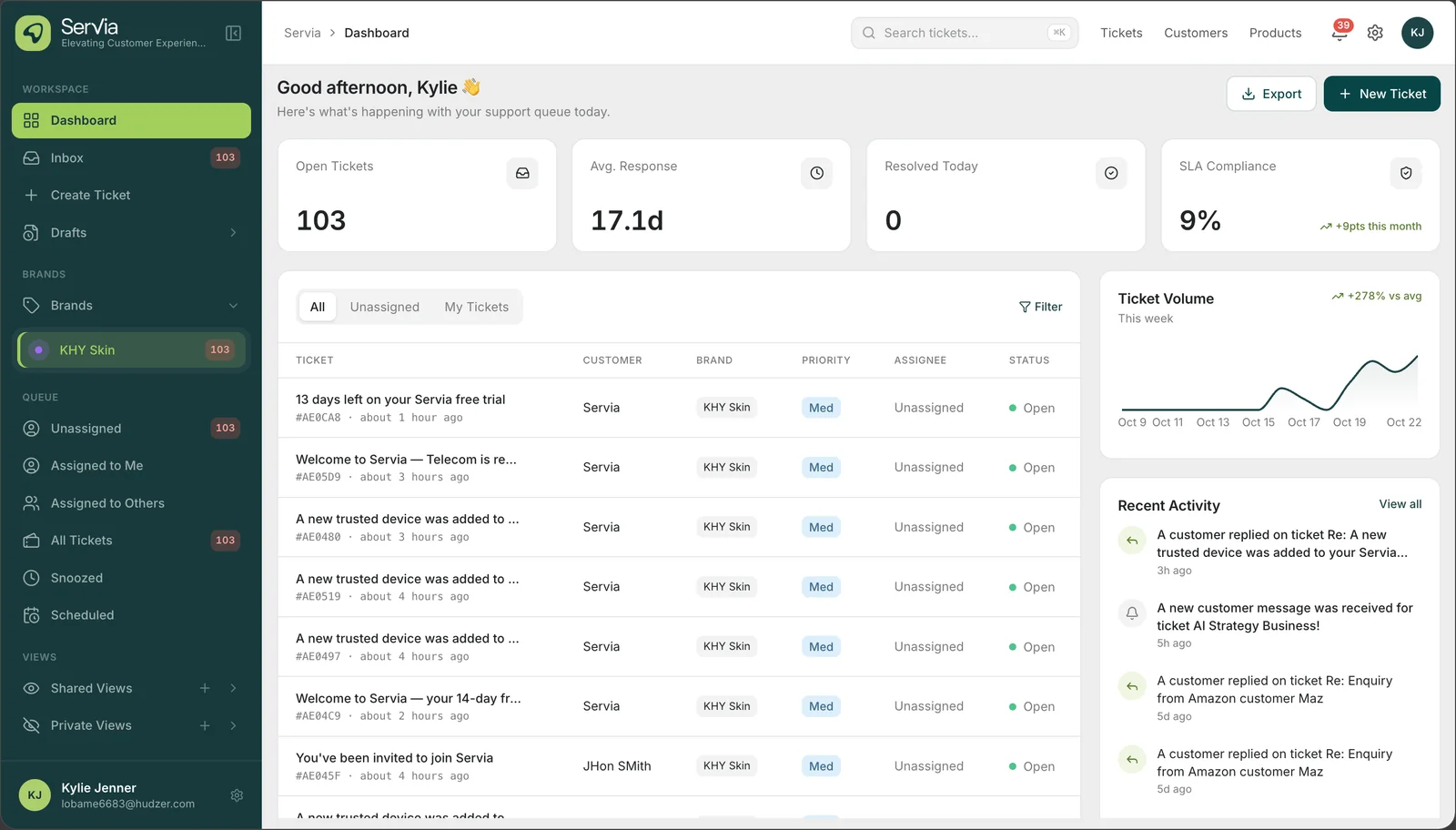
Task: Switch to the My Tickets tab
Action: point(476,307)
